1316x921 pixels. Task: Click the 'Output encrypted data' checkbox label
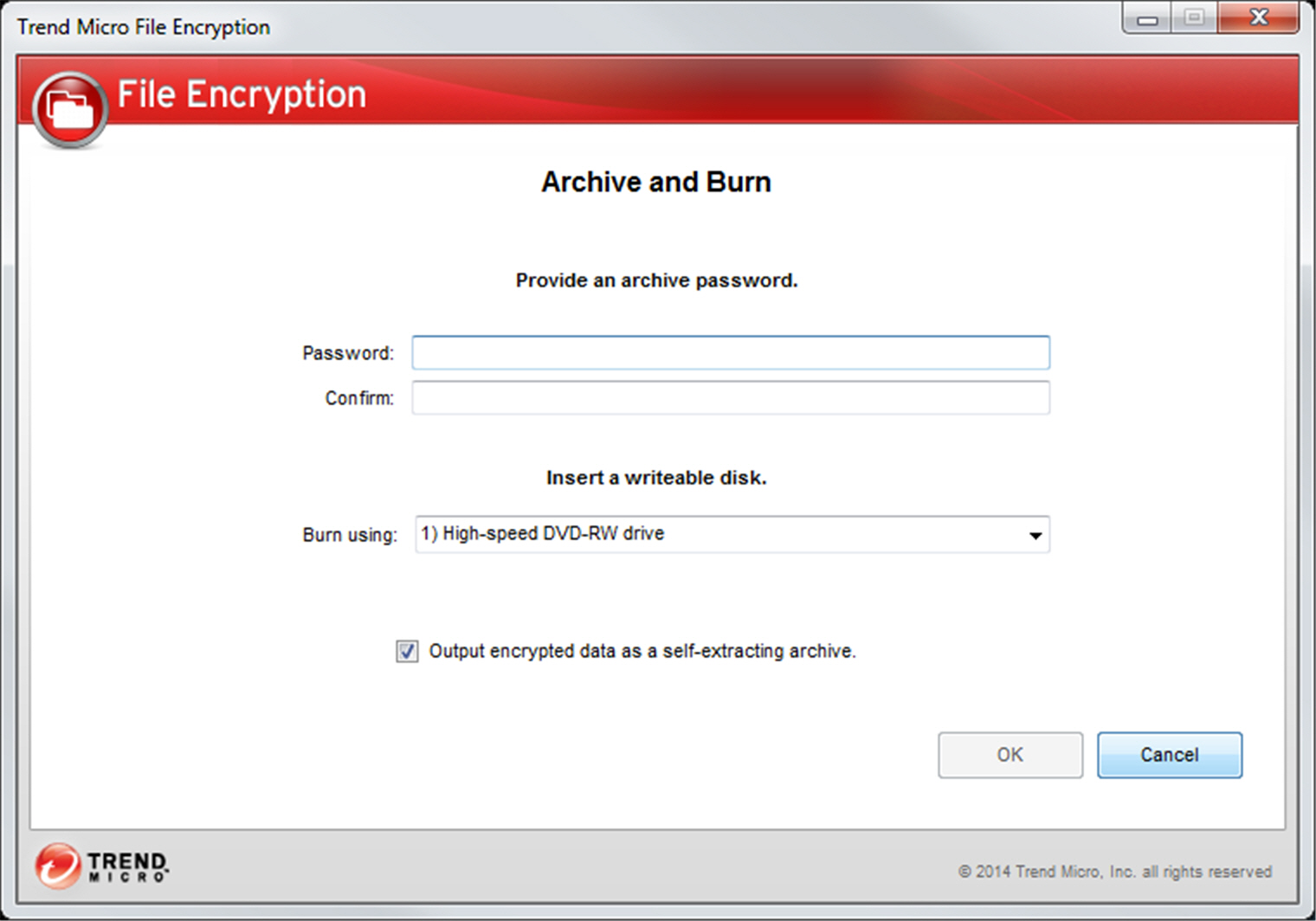pos(642,651)
